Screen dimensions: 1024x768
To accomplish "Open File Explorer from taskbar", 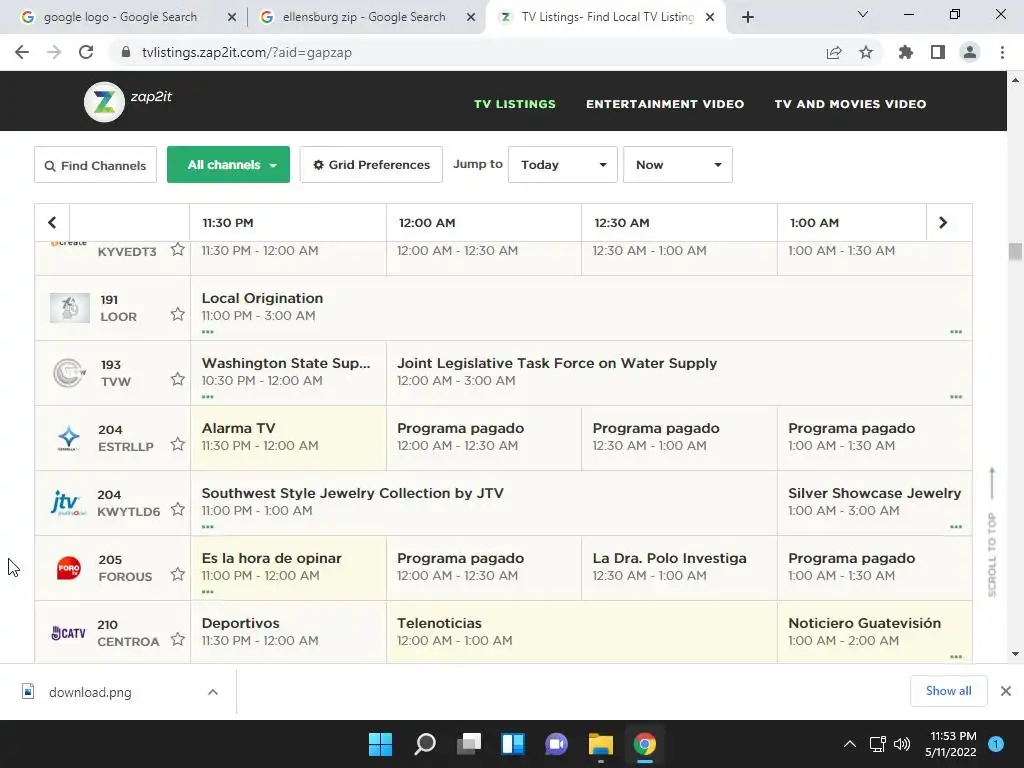I will click(x=600, y=744).
